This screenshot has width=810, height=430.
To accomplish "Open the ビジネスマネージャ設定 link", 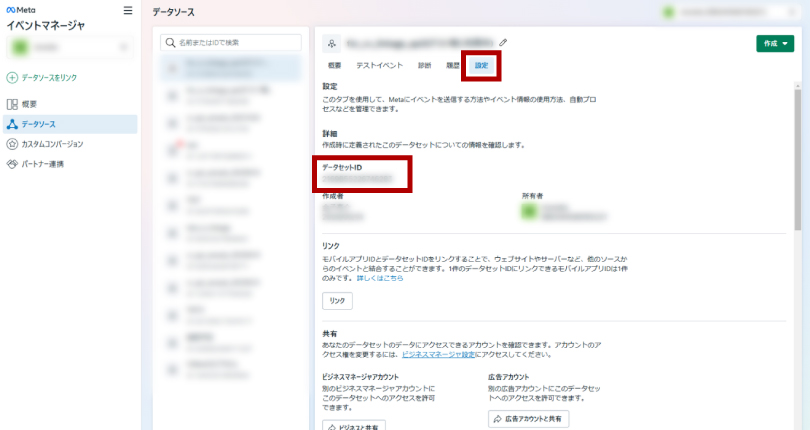I will click(x=438, y=355).
